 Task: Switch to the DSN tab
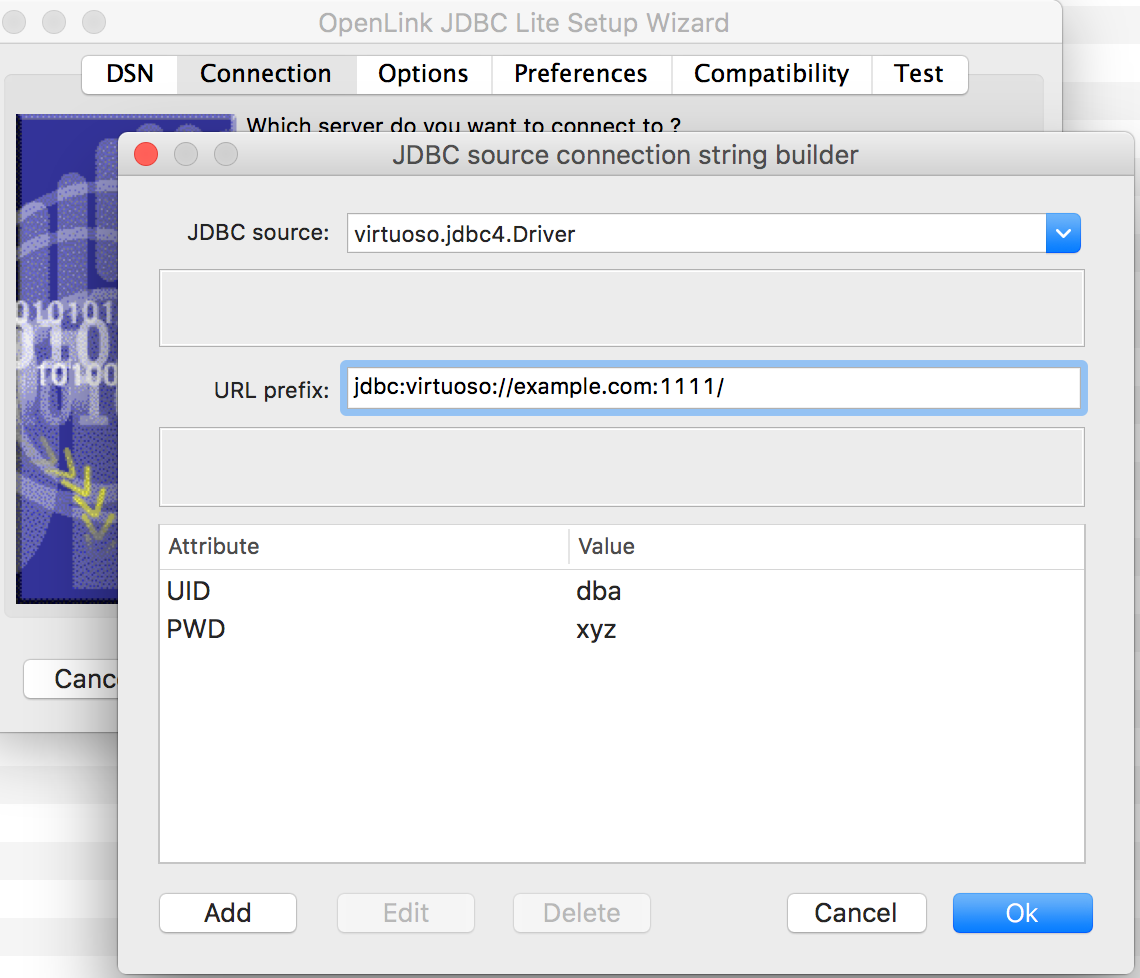click(129, 74)
